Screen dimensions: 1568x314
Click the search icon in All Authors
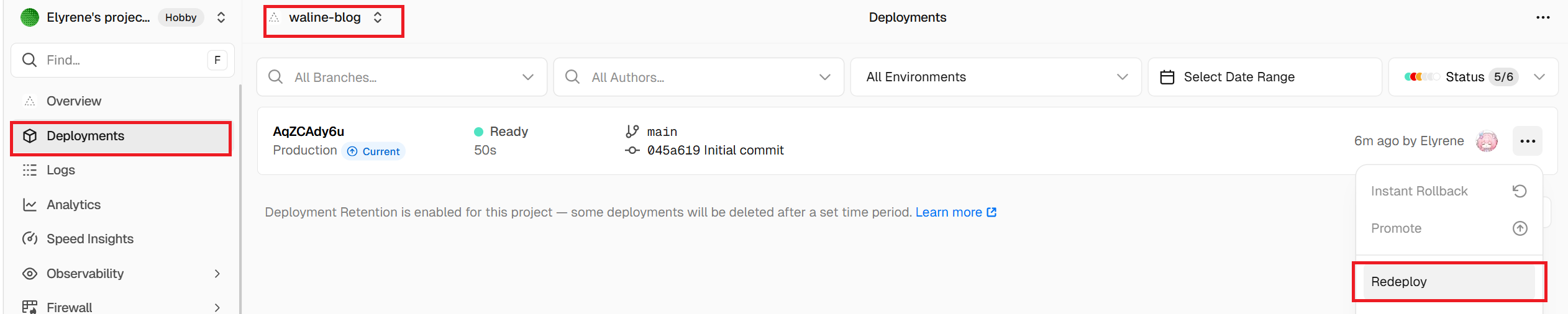tap(572, 77)
